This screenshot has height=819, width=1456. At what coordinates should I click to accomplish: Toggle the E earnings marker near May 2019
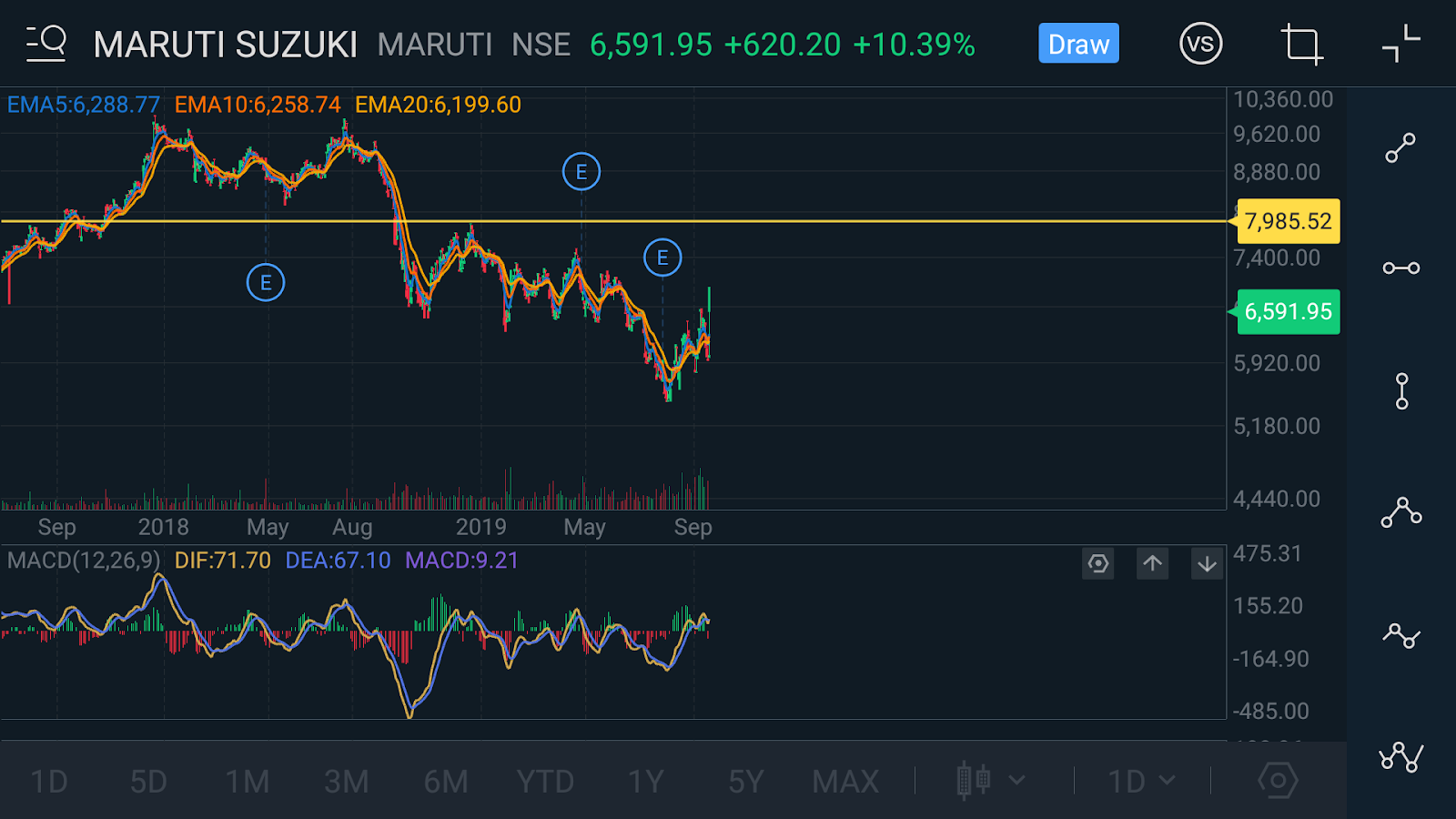click(x=581, y=171)
